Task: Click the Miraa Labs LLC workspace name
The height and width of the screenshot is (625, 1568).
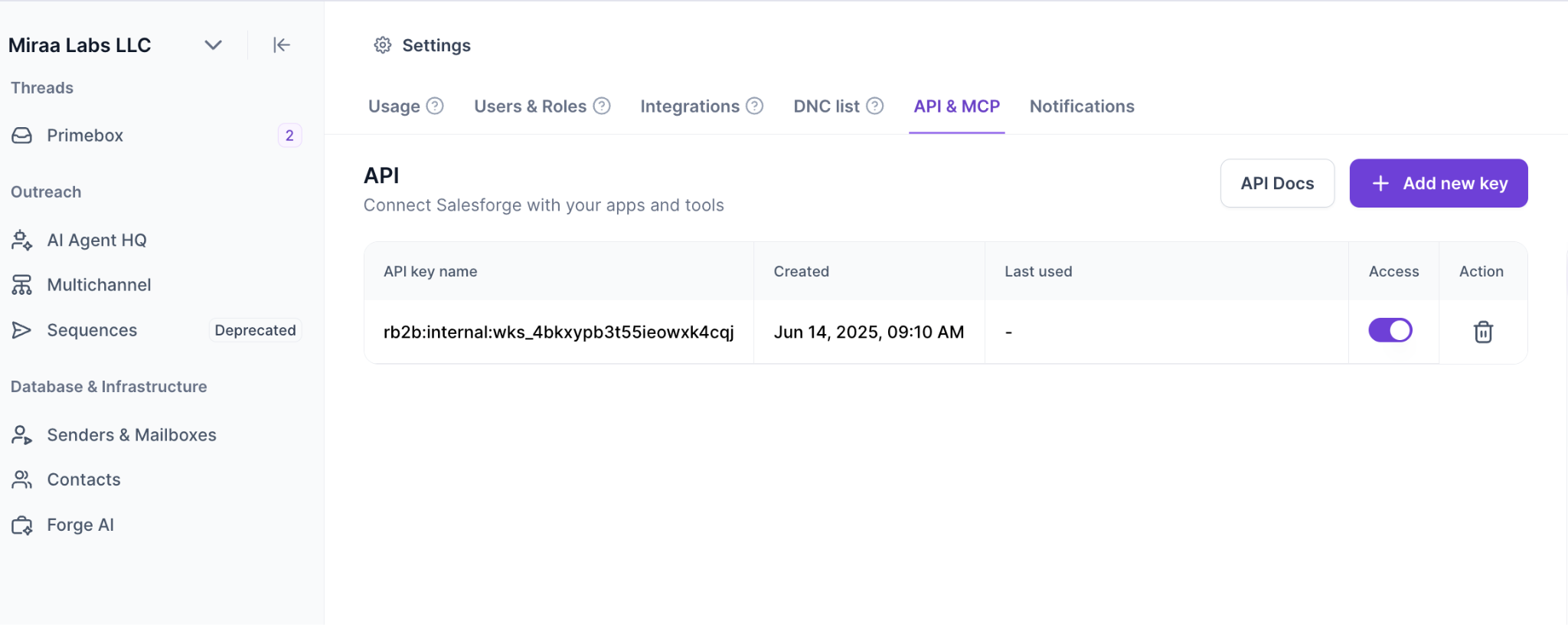Action: 80,45
